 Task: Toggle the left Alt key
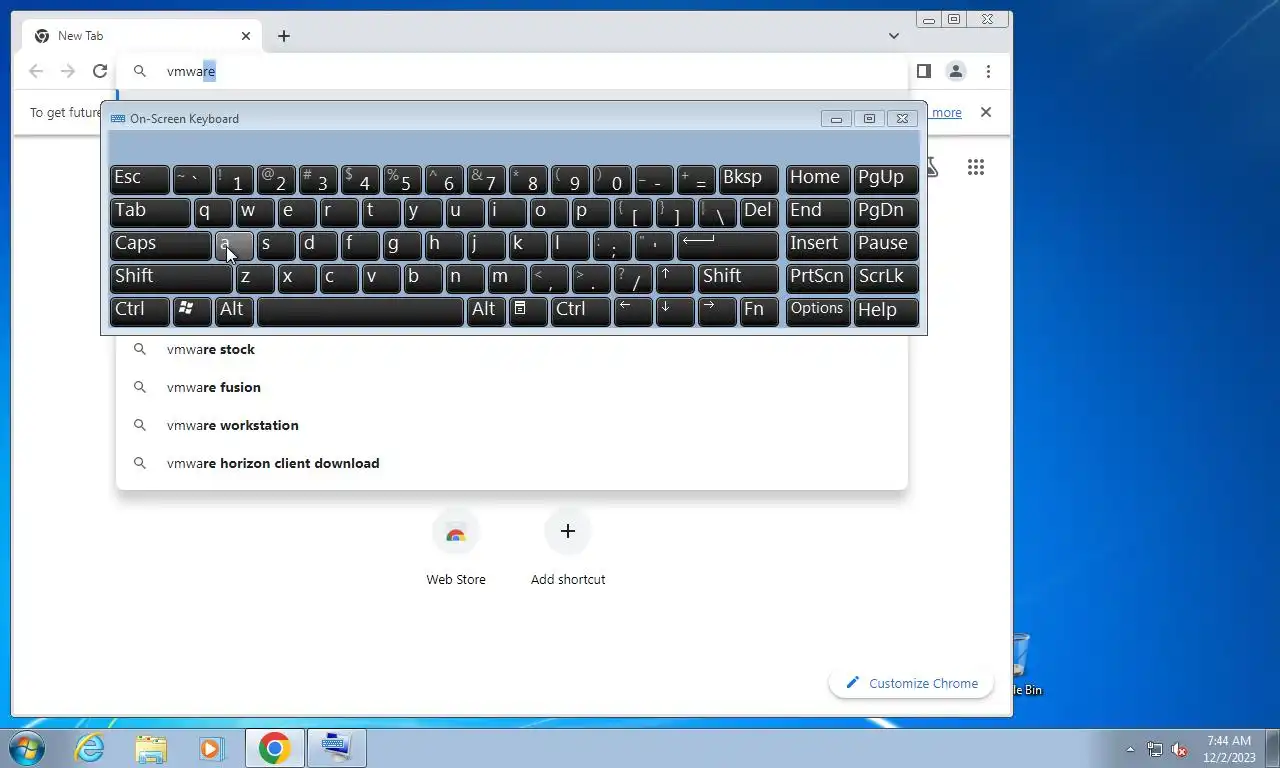click(234, 311)
